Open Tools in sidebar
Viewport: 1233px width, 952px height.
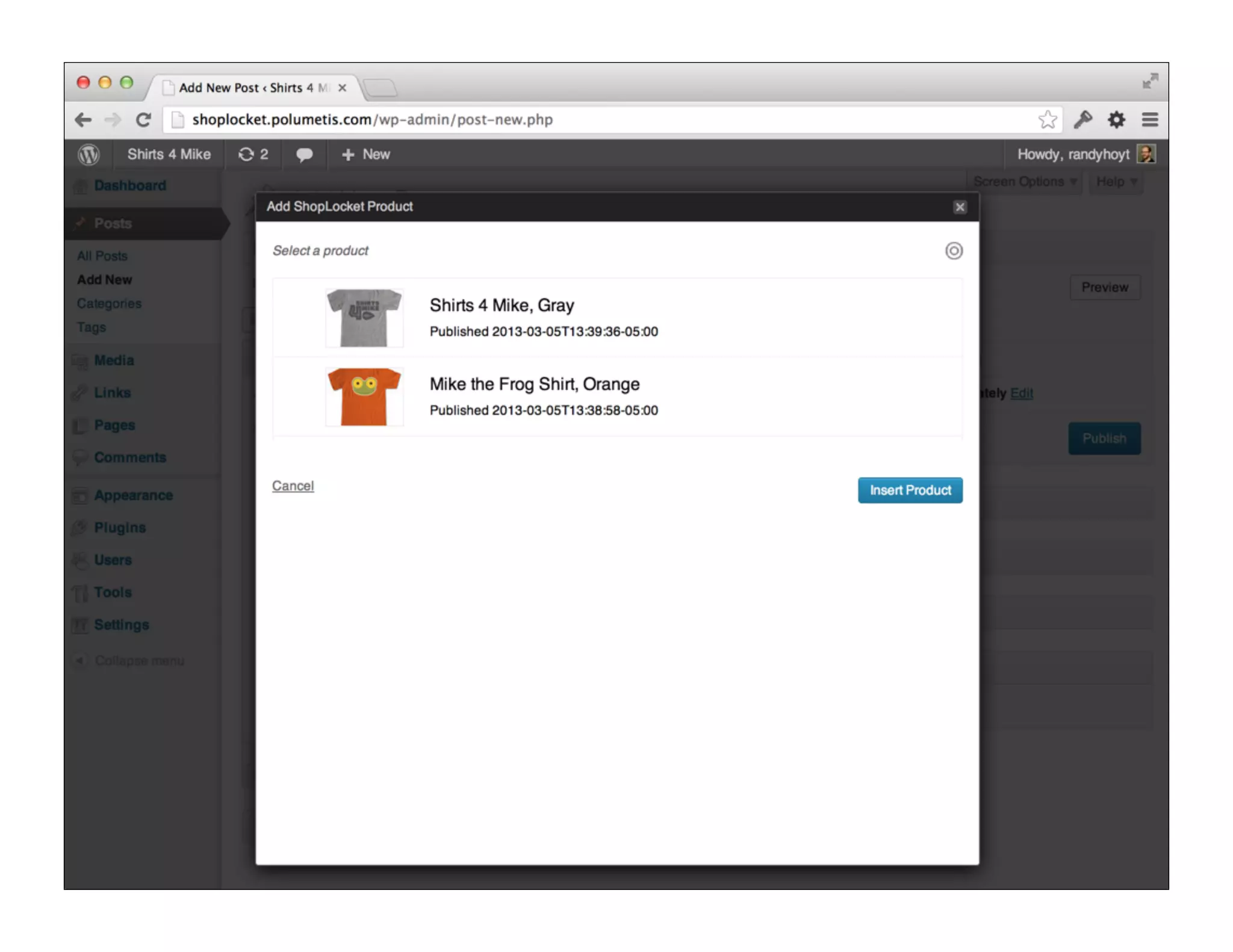coord(113,593)
